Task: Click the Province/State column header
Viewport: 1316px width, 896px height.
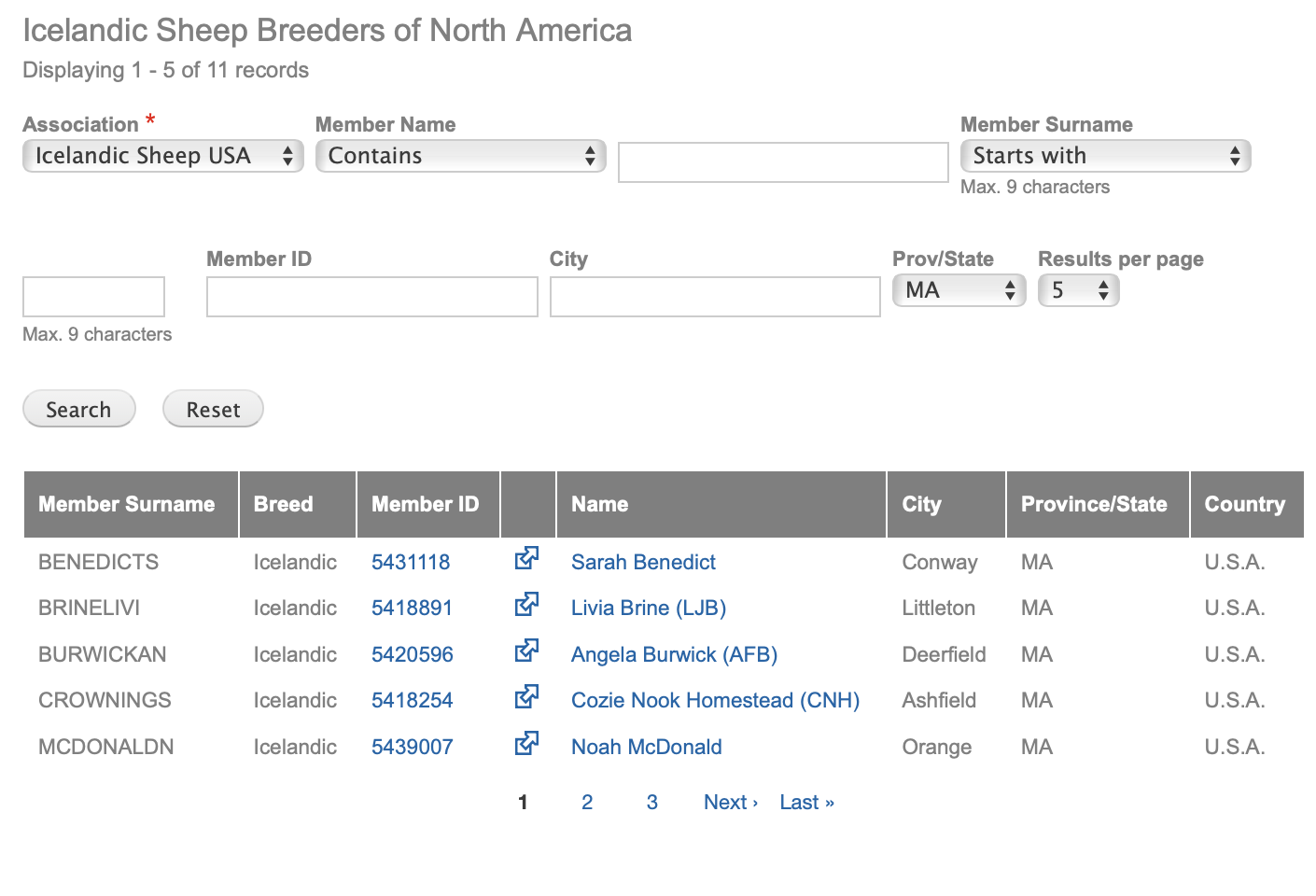Action: tap(1098, 504)
